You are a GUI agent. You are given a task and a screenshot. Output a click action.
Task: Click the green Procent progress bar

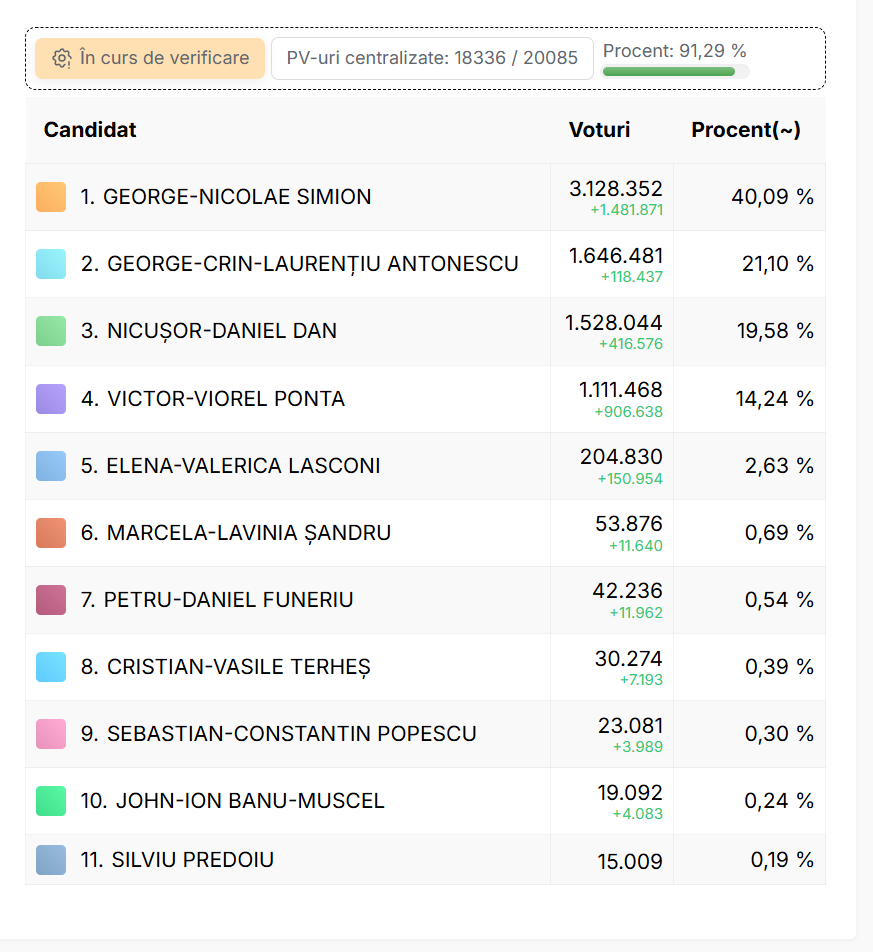tap(669, 72)
